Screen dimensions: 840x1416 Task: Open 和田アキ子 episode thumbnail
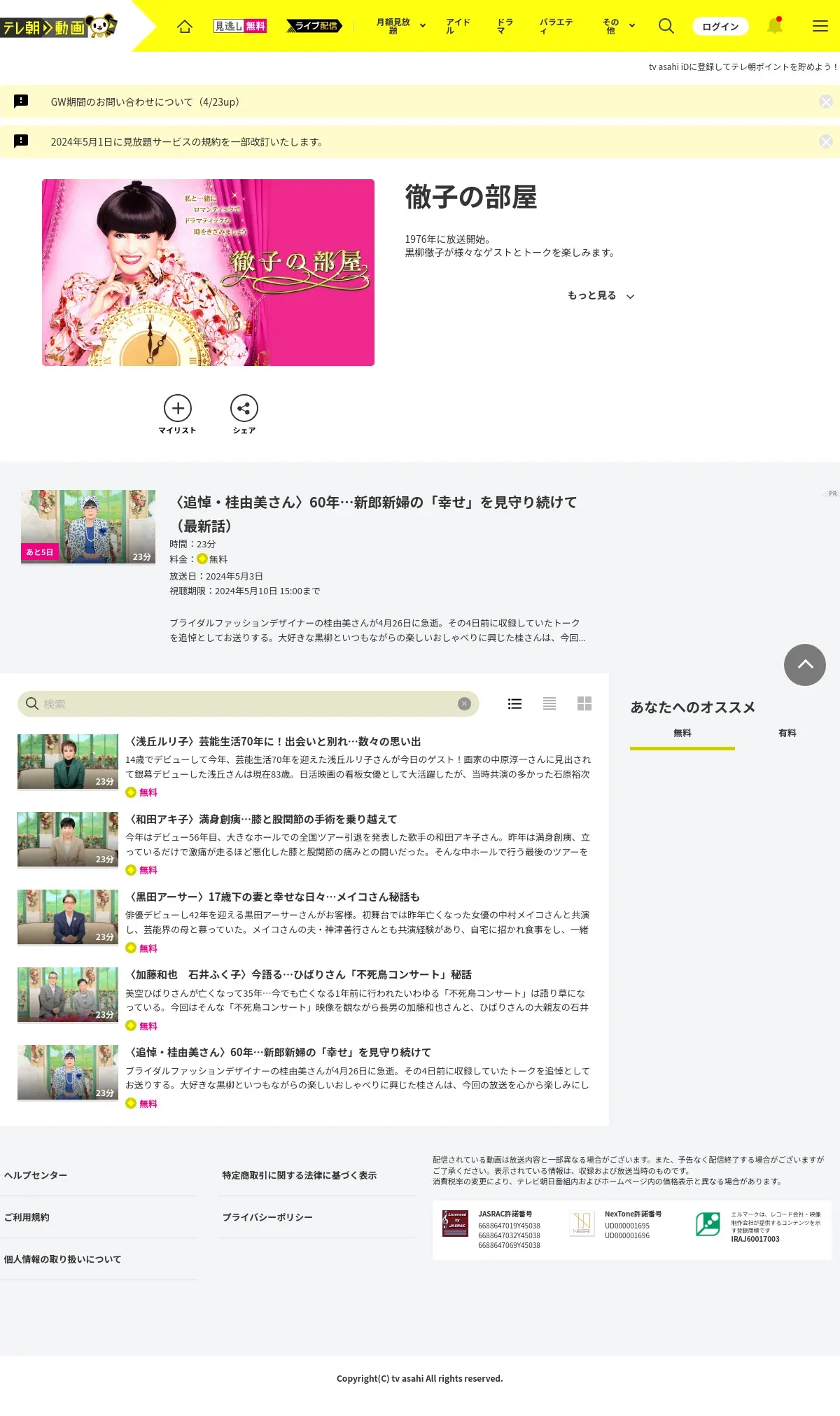68,839
